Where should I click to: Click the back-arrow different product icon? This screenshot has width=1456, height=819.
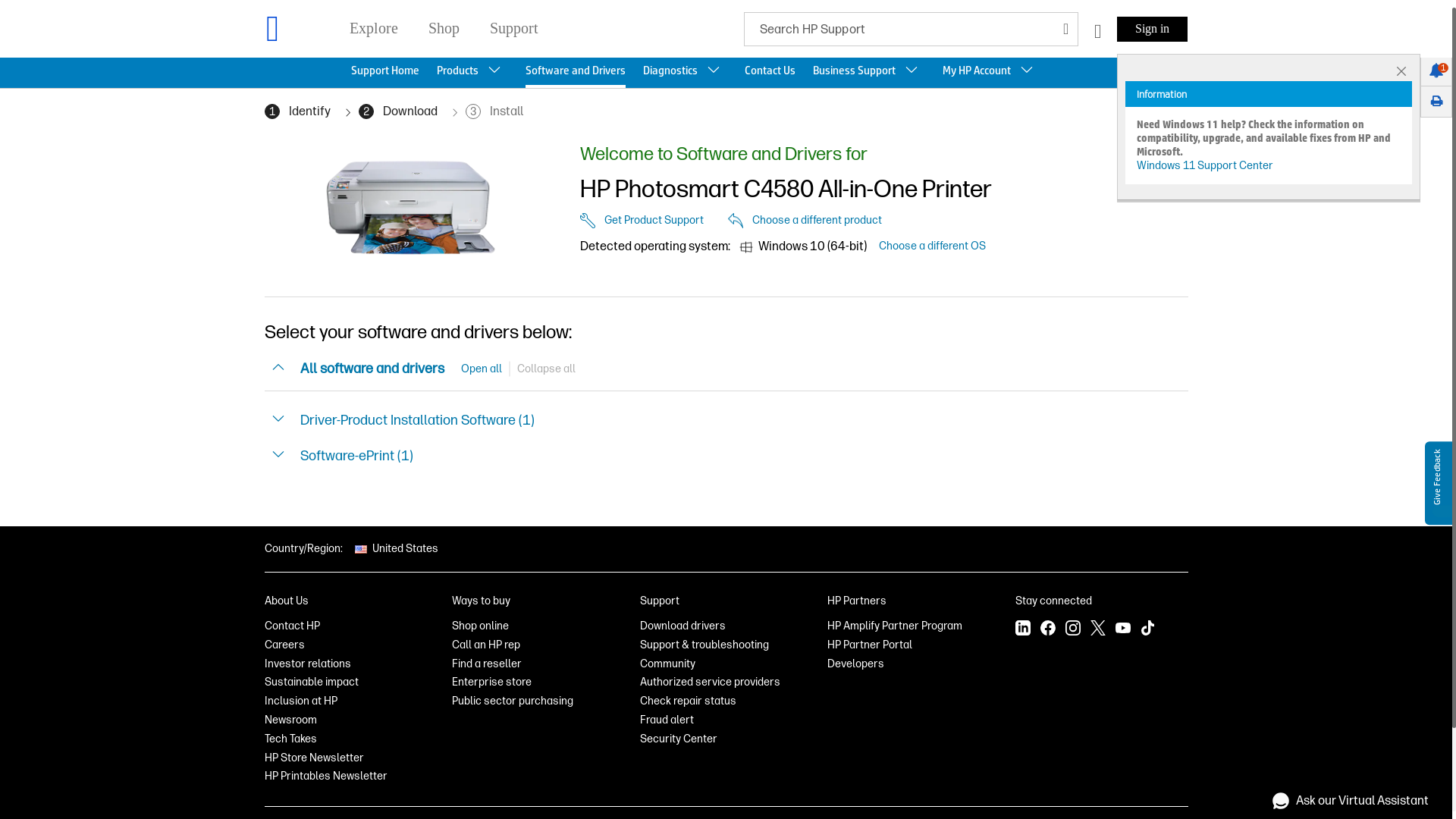tap(736, 221)
